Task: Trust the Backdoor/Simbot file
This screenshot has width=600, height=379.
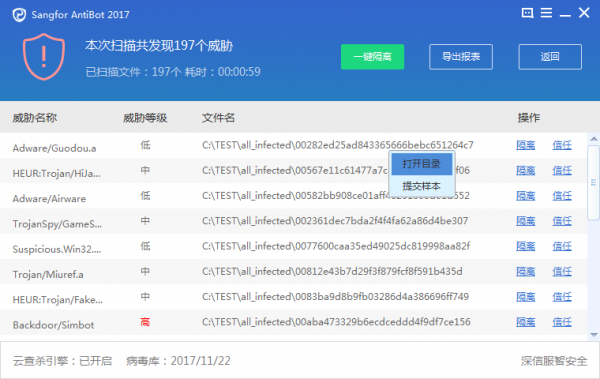Action: pos(562,322)
